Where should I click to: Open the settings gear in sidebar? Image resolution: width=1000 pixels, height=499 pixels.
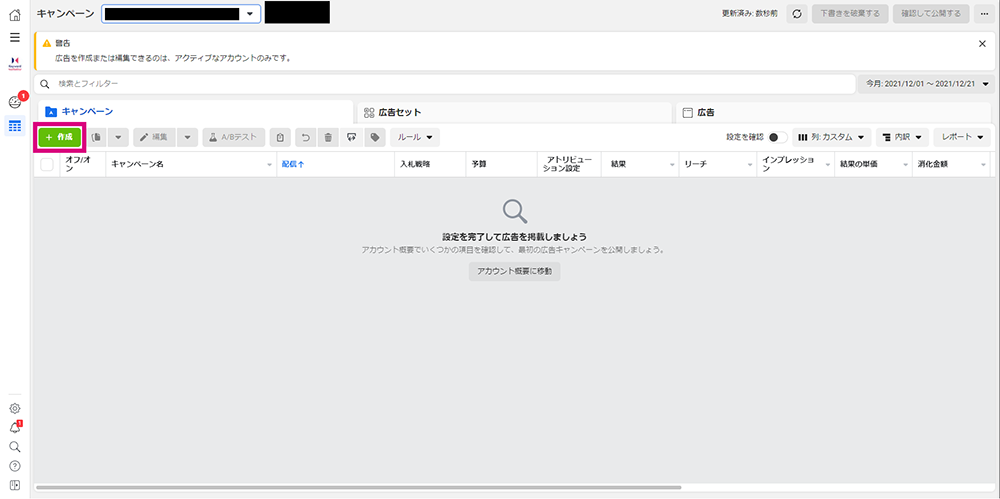pyautogui.click(x=15, y=408)
